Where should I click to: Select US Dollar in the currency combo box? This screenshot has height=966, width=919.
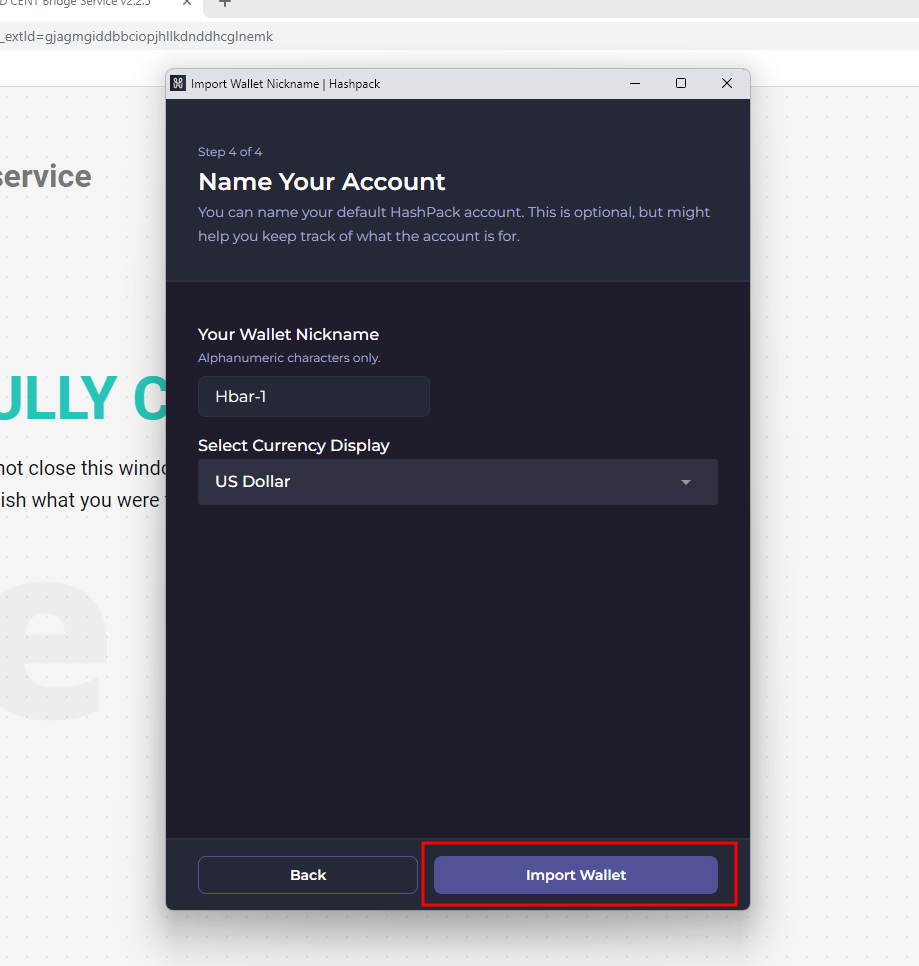tap(457, 482)
